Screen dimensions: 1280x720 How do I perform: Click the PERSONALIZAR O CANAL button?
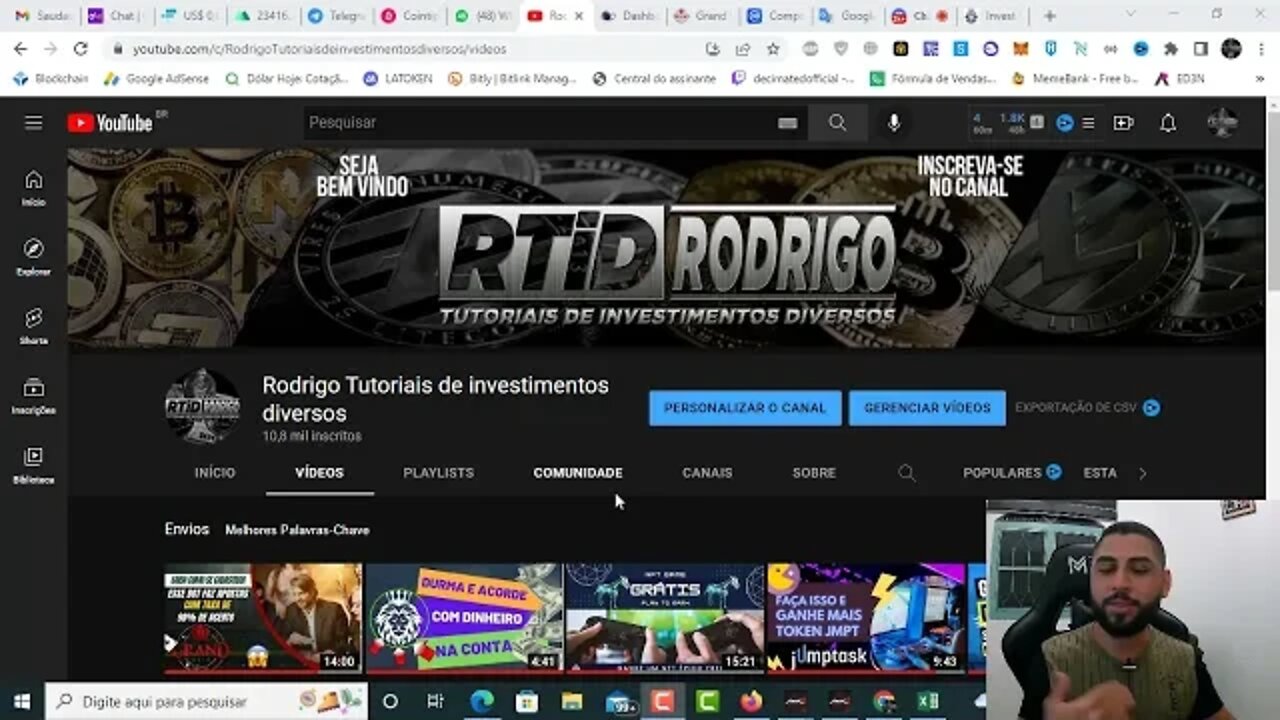tap(745, 408)
